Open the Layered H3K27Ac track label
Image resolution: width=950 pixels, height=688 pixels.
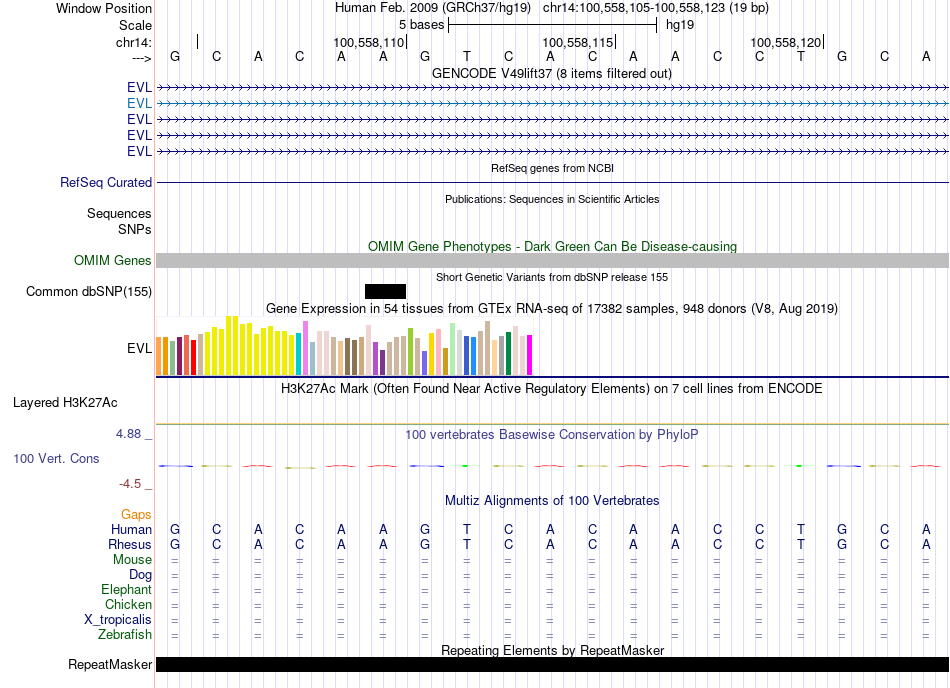(x=65, y=403)
